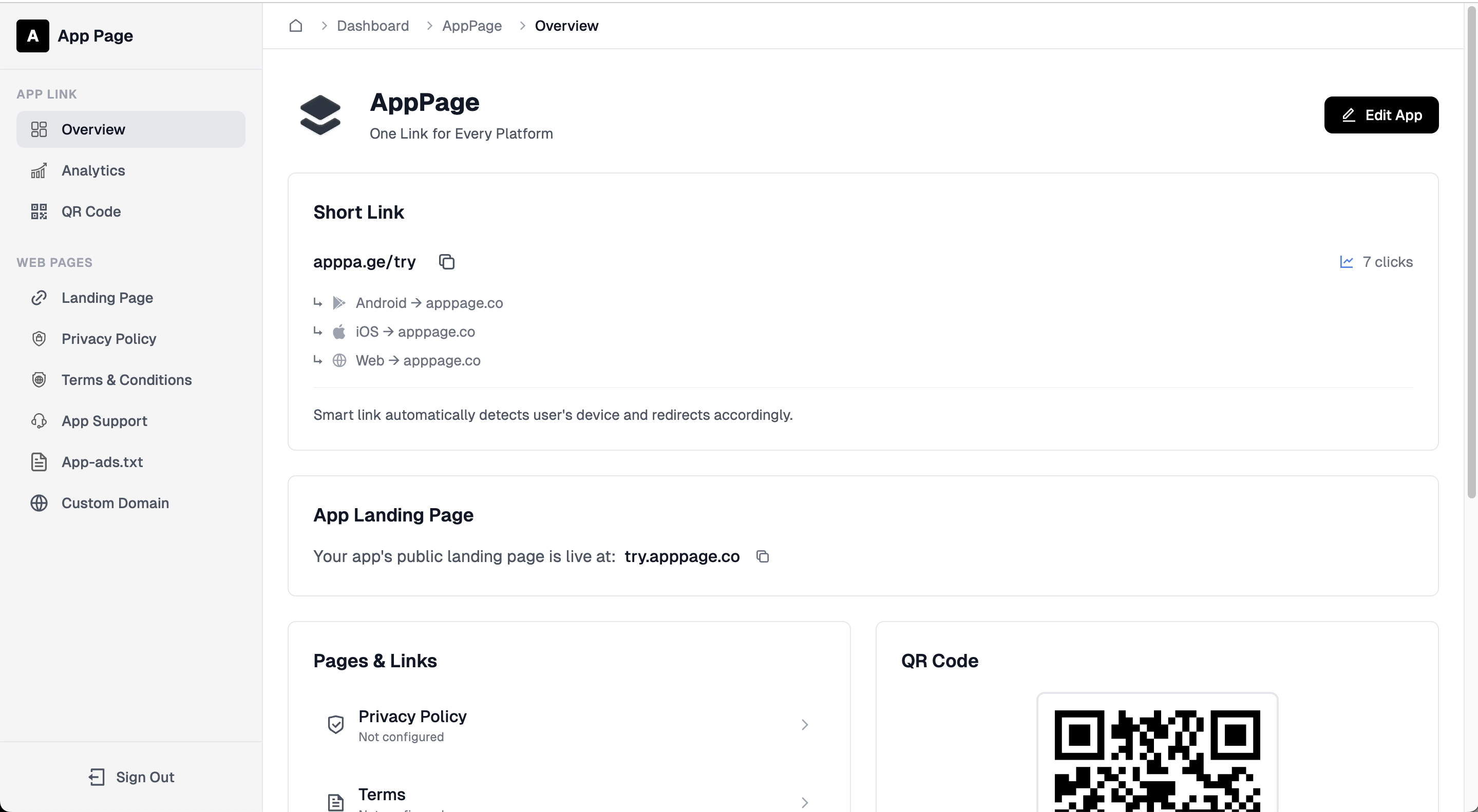Click the QR Code sidebar icon
The height and width of the screenshot is (812, 1478).
pyautogui.click(x=39, y=211)
